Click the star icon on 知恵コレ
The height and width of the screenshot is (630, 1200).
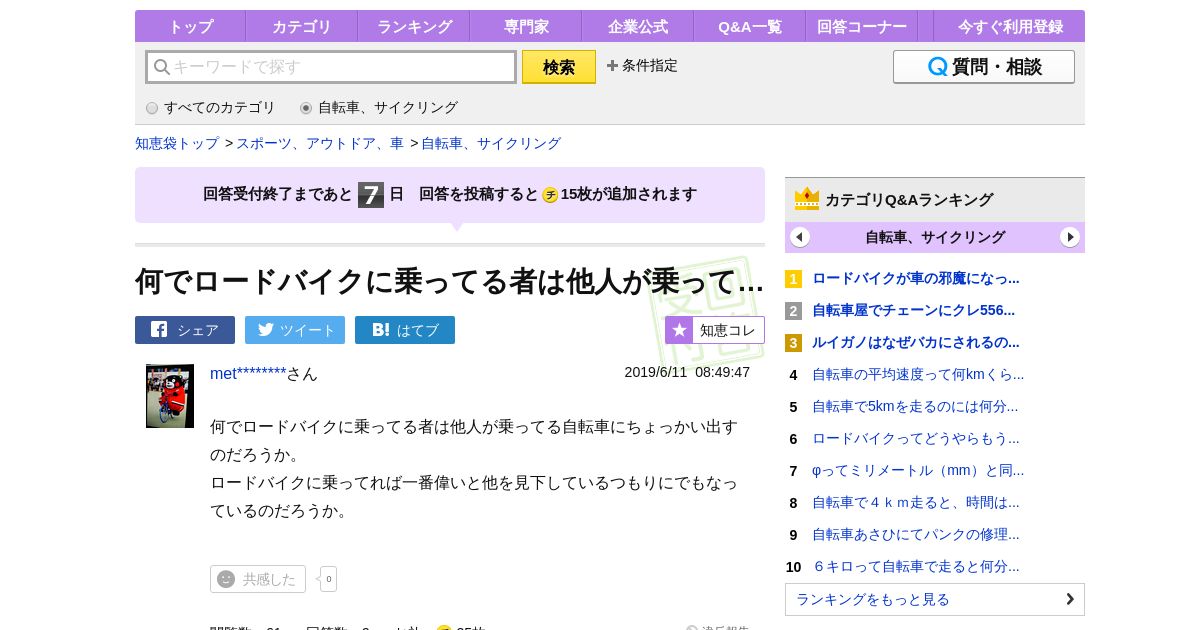[x=679, y=330]
